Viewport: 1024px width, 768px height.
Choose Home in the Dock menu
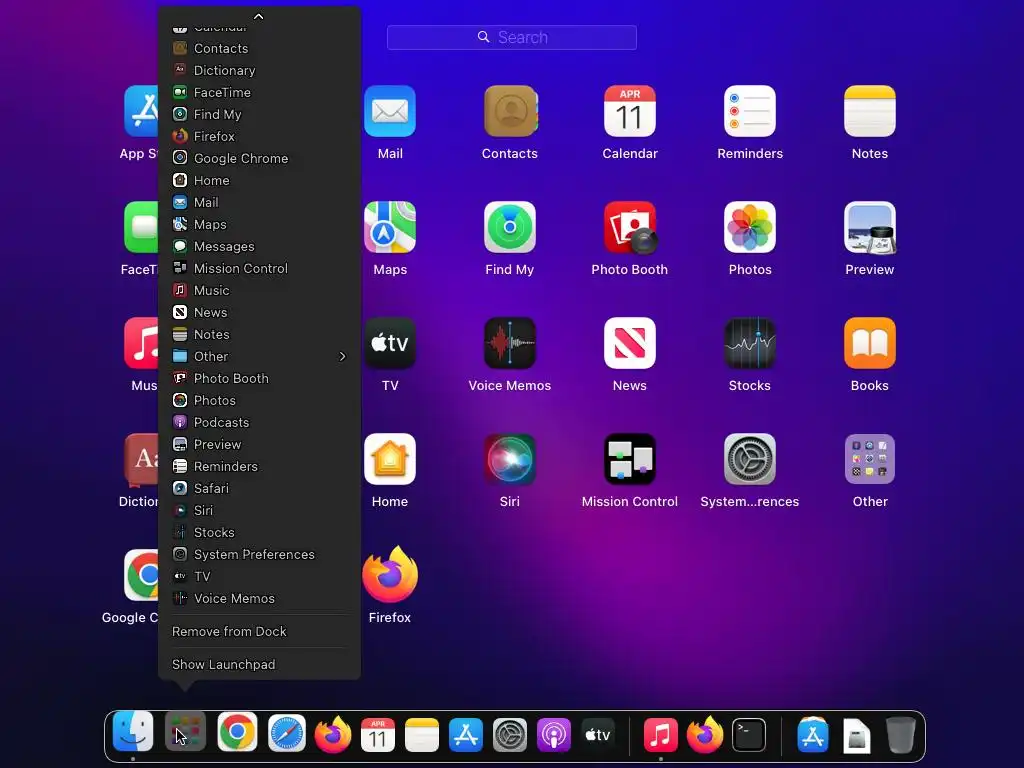tap(259, 180)
